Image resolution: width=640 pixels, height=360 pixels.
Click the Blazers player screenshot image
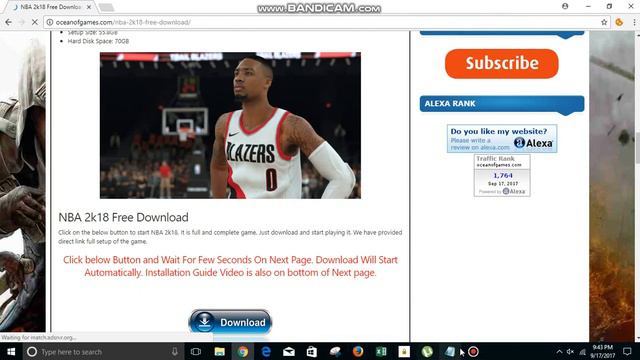[x=230, y=125]
